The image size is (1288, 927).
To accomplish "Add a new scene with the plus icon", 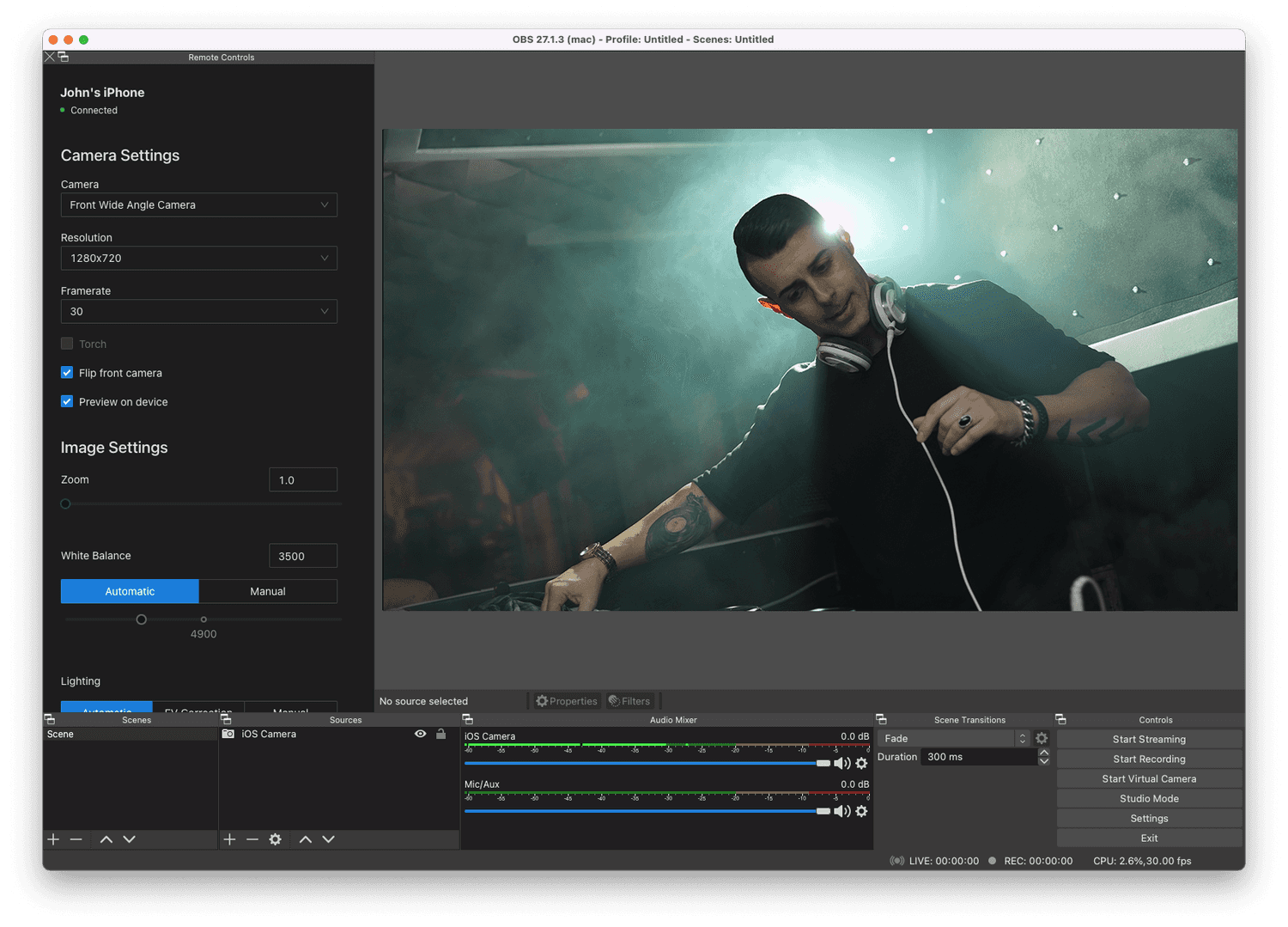I will (x=53, y=839).
